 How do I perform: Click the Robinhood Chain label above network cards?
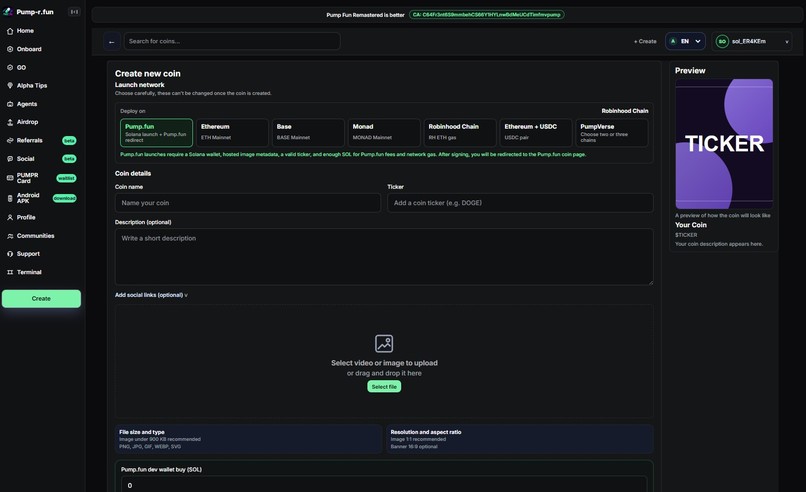625,111
